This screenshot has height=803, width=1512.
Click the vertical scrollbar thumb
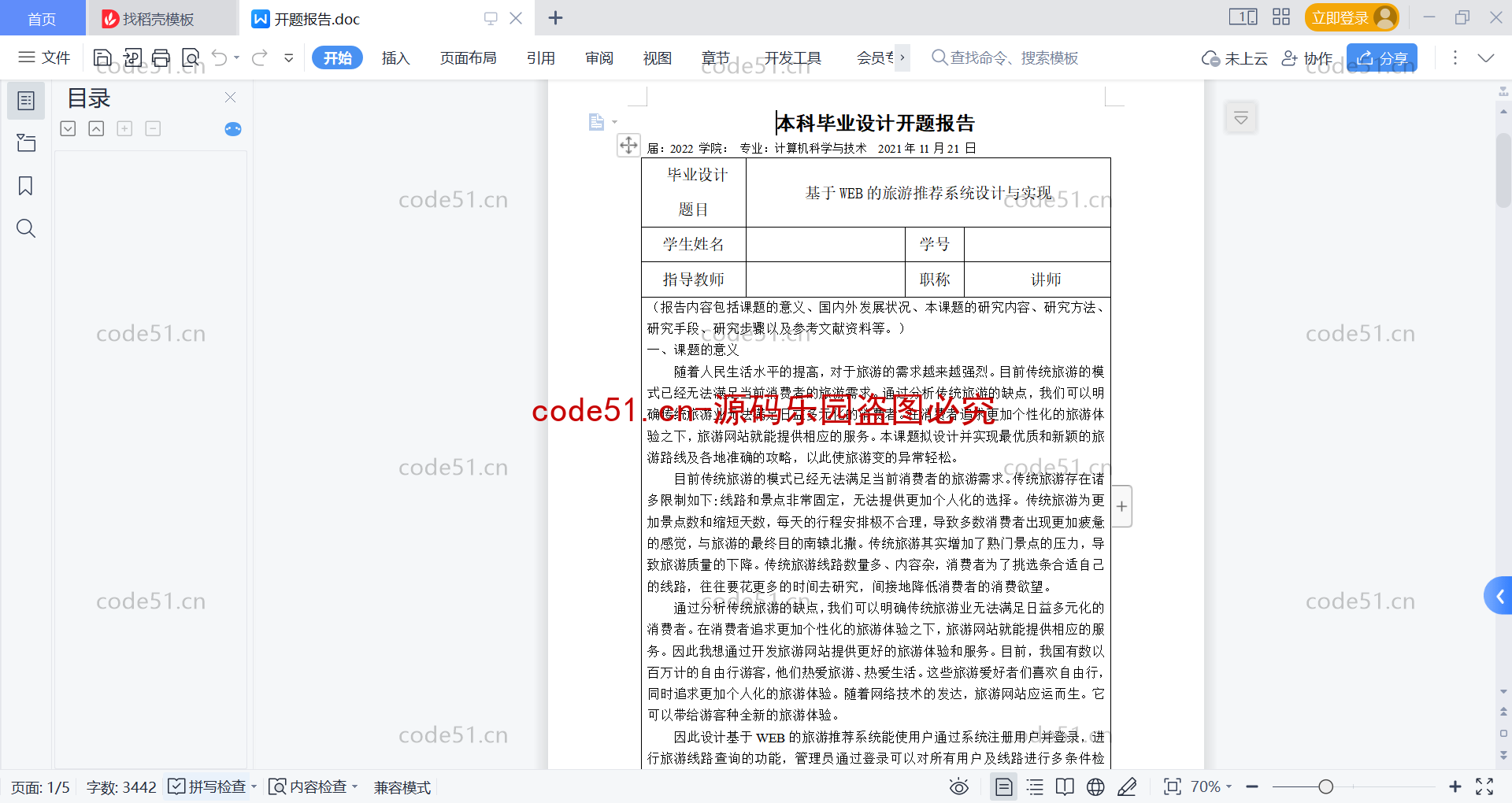[x=1503, y=169]
